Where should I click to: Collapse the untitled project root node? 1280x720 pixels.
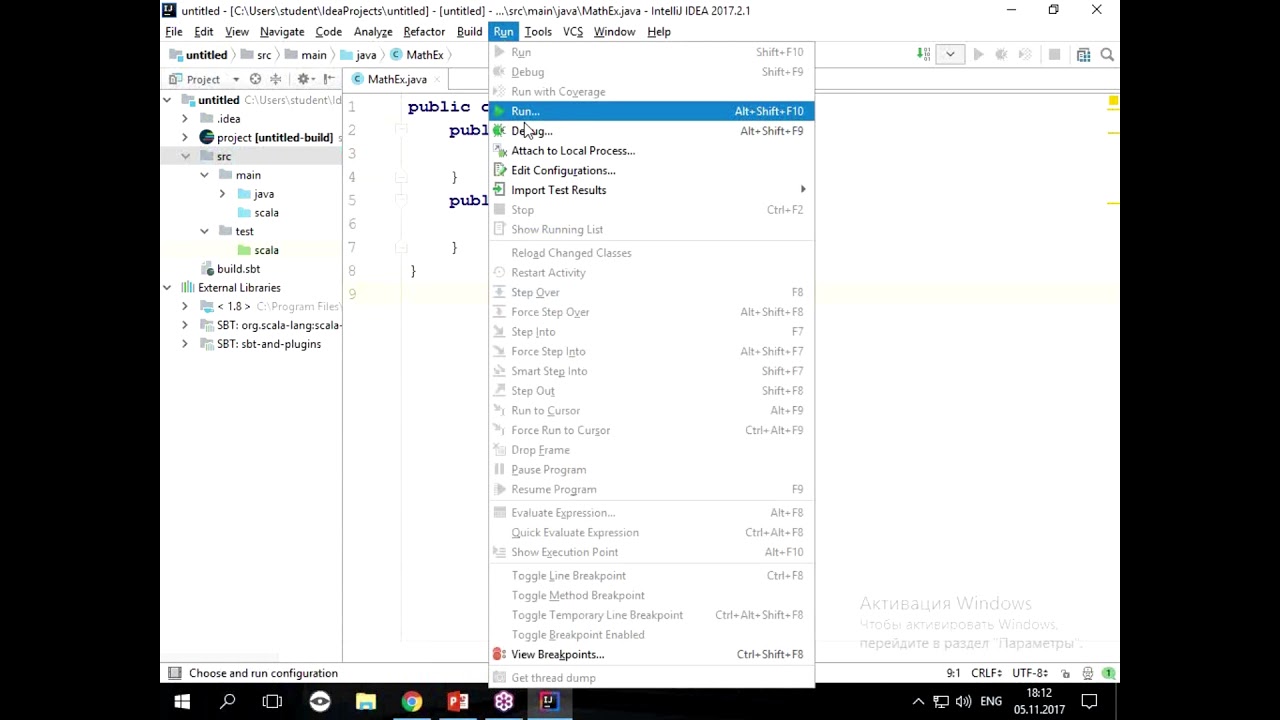[x=167, y=100]
